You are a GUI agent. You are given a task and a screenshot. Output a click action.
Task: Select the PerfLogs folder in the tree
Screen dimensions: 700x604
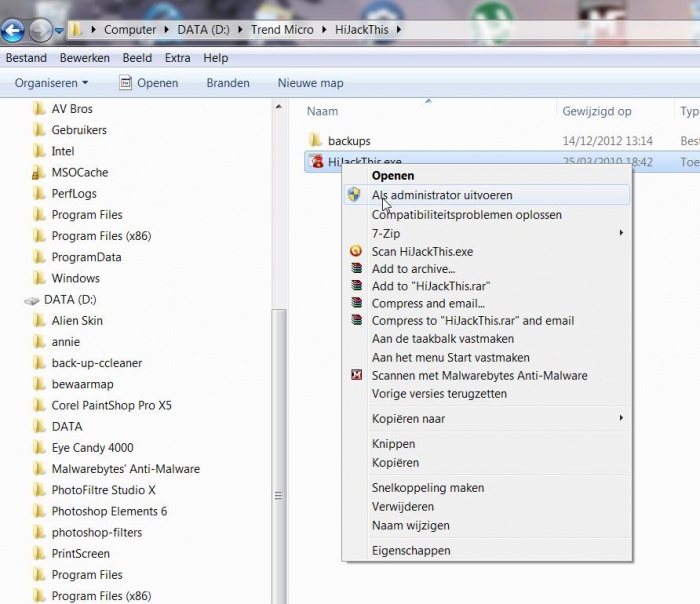coord(65,194)
